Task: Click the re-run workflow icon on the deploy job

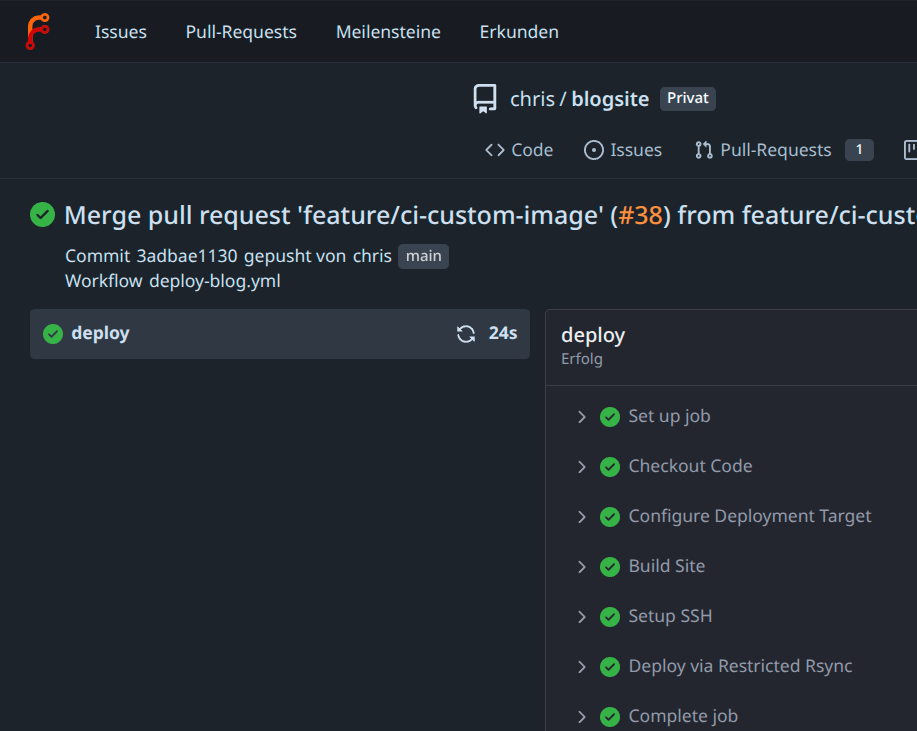Action: [x=465, y=334]
